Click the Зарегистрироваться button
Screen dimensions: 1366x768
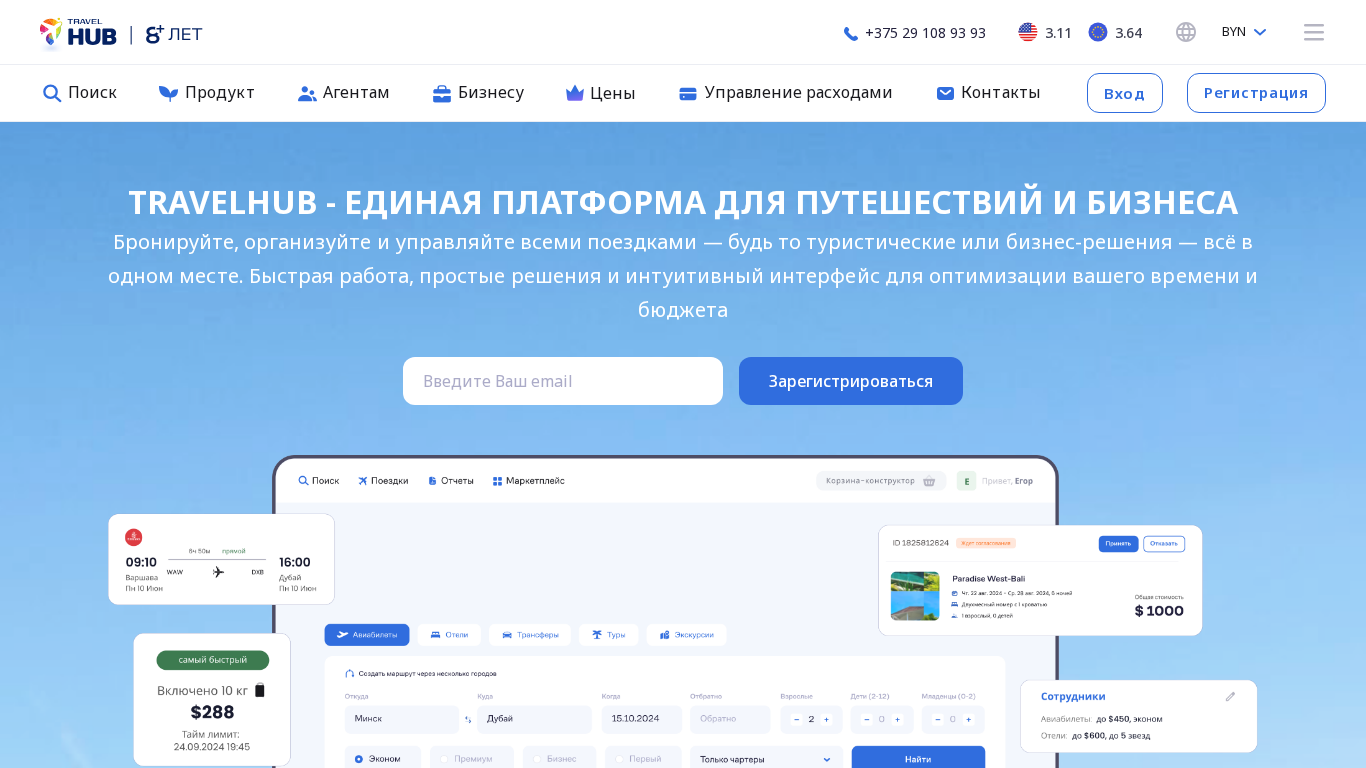point(851,381)
